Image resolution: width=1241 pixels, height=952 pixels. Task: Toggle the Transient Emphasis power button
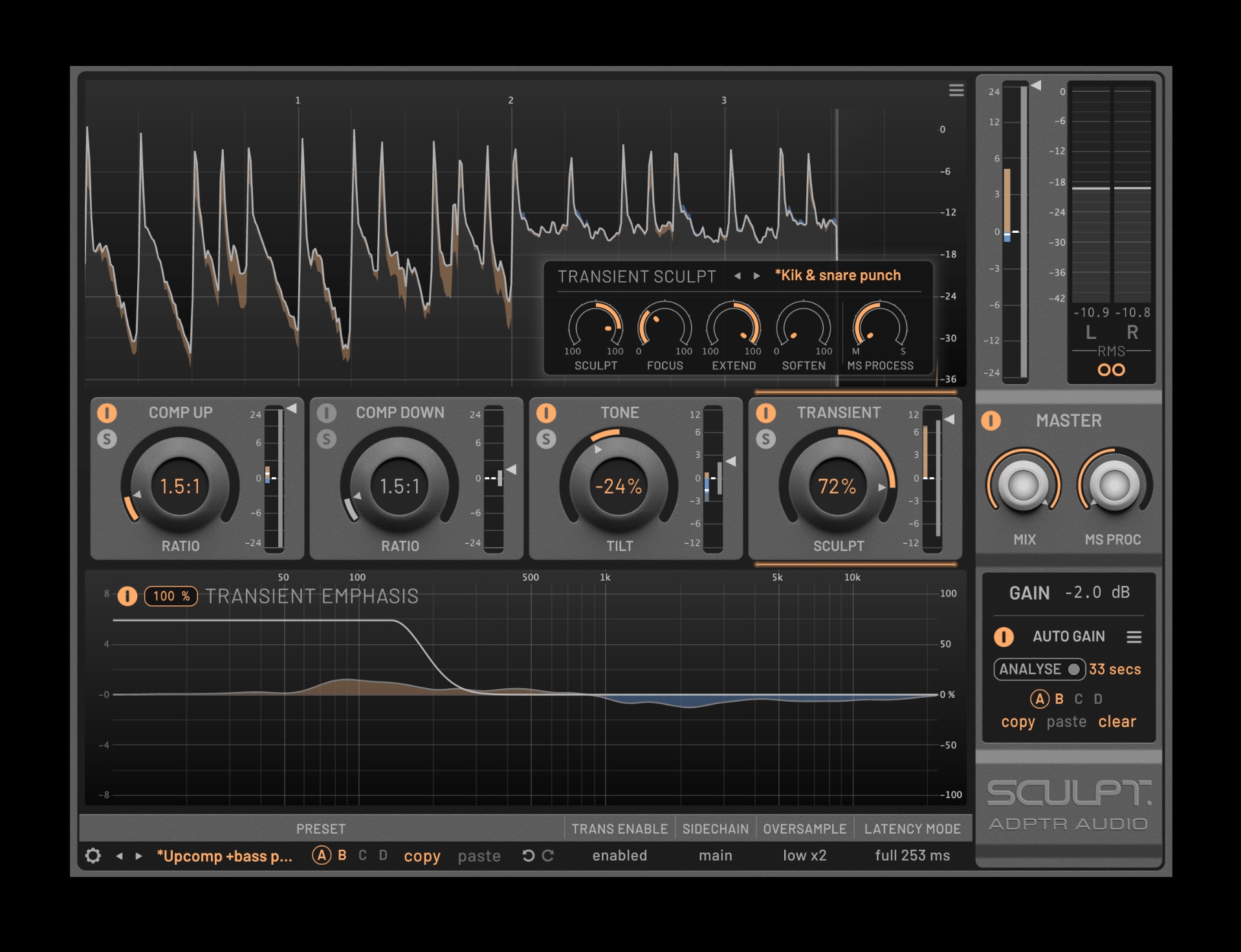pyautogui.click(x=127, y=596)
